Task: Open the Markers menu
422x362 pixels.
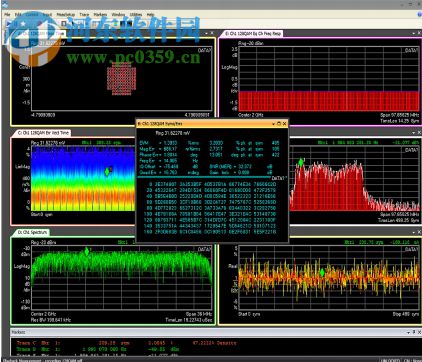Action: click(100, 15)
